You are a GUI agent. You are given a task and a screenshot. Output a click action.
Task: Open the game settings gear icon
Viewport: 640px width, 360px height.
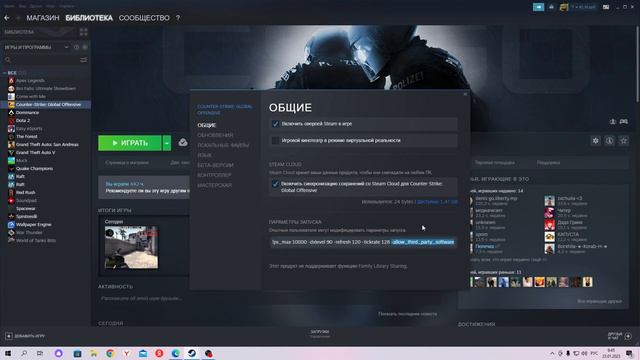point(596,141)
